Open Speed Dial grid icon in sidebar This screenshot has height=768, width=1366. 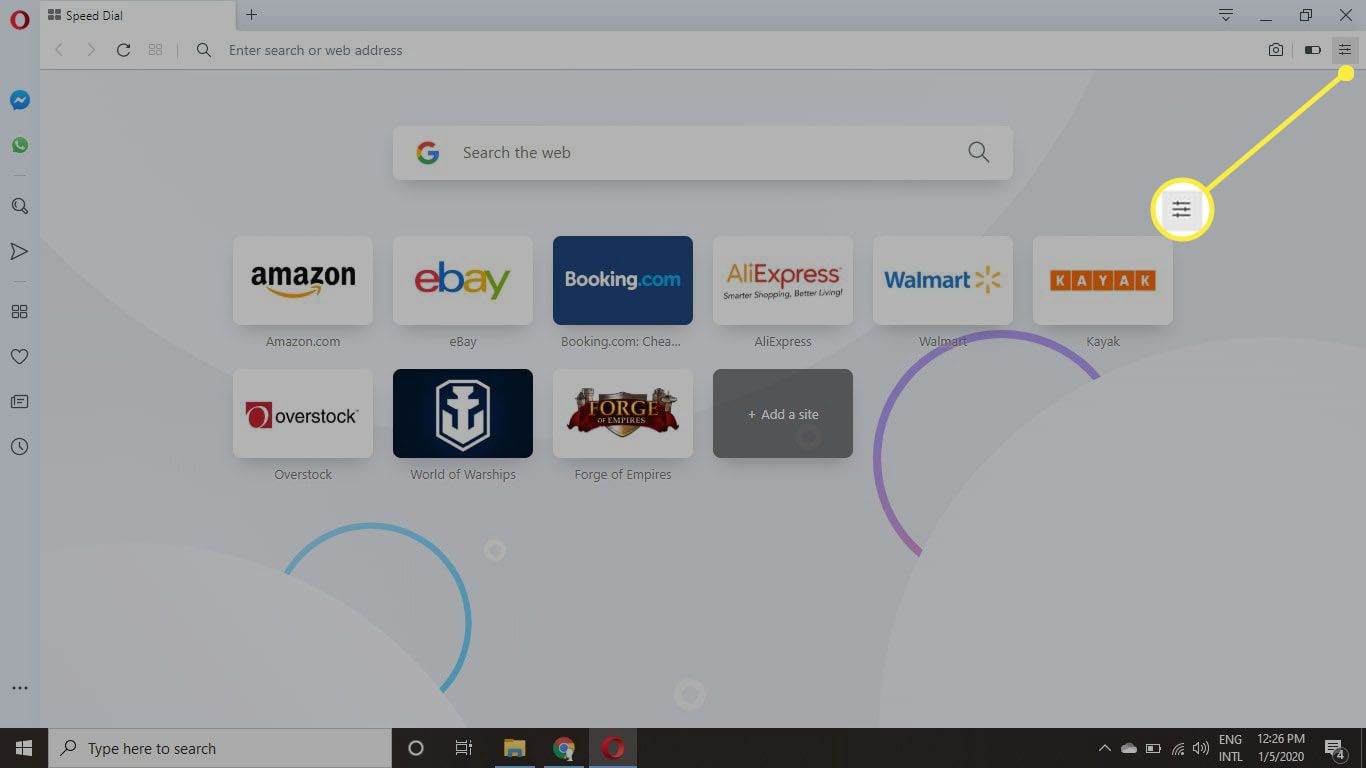[19, 312]
